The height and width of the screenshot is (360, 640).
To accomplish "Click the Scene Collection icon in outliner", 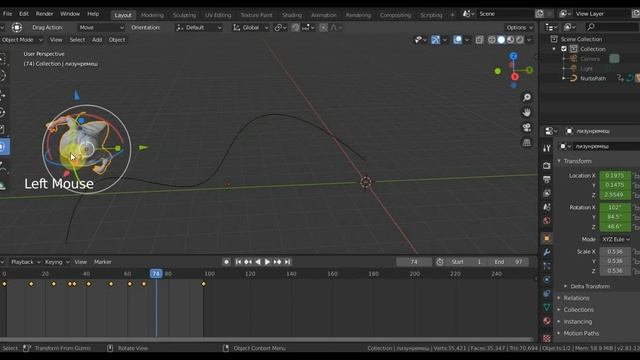I will (554, 39).
